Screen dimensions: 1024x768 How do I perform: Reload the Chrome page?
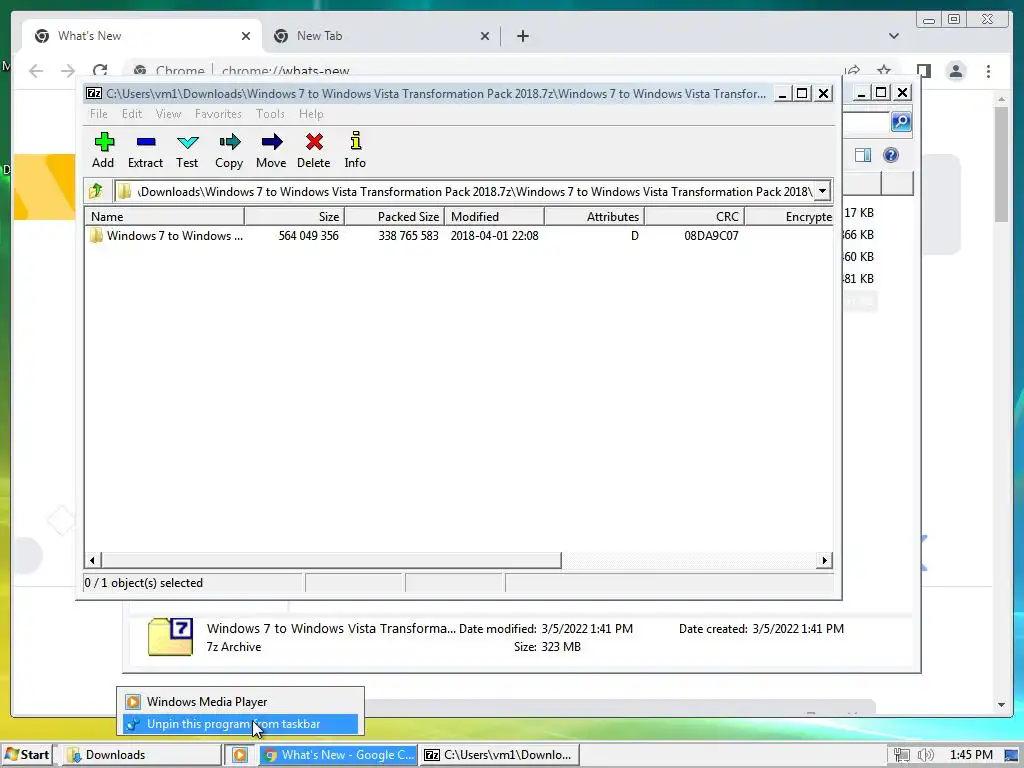[100, 71]
